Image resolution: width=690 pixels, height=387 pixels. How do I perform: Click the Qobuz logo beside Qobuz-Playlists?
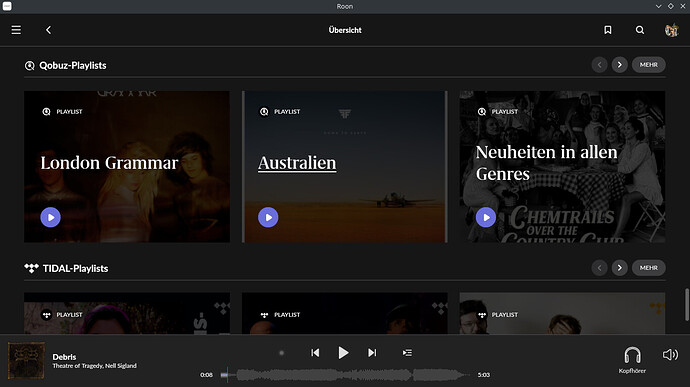(29, 66)
